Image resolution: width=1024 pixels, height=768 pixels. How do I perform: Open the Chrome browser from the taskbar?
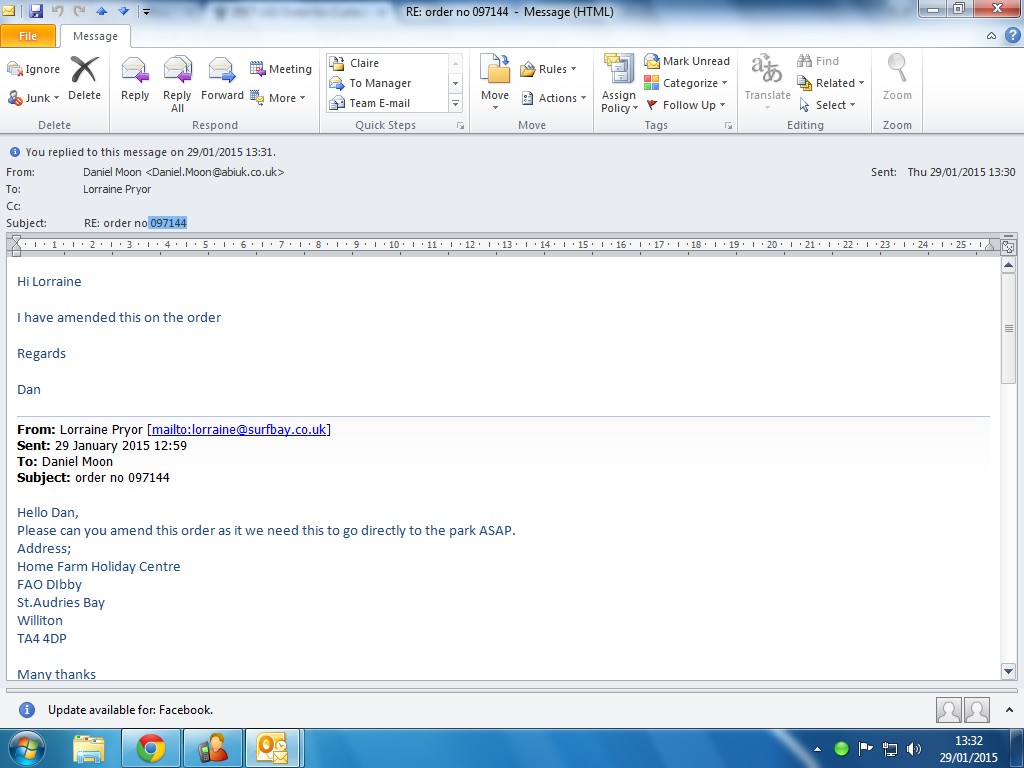click(150, 748)
